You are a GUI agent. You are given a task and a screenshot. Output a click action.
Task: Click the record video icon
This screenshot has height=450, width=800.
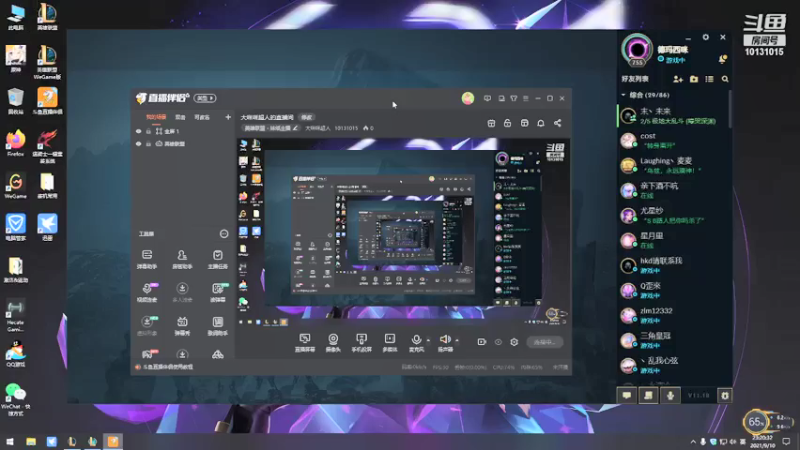tap(482, 342)
